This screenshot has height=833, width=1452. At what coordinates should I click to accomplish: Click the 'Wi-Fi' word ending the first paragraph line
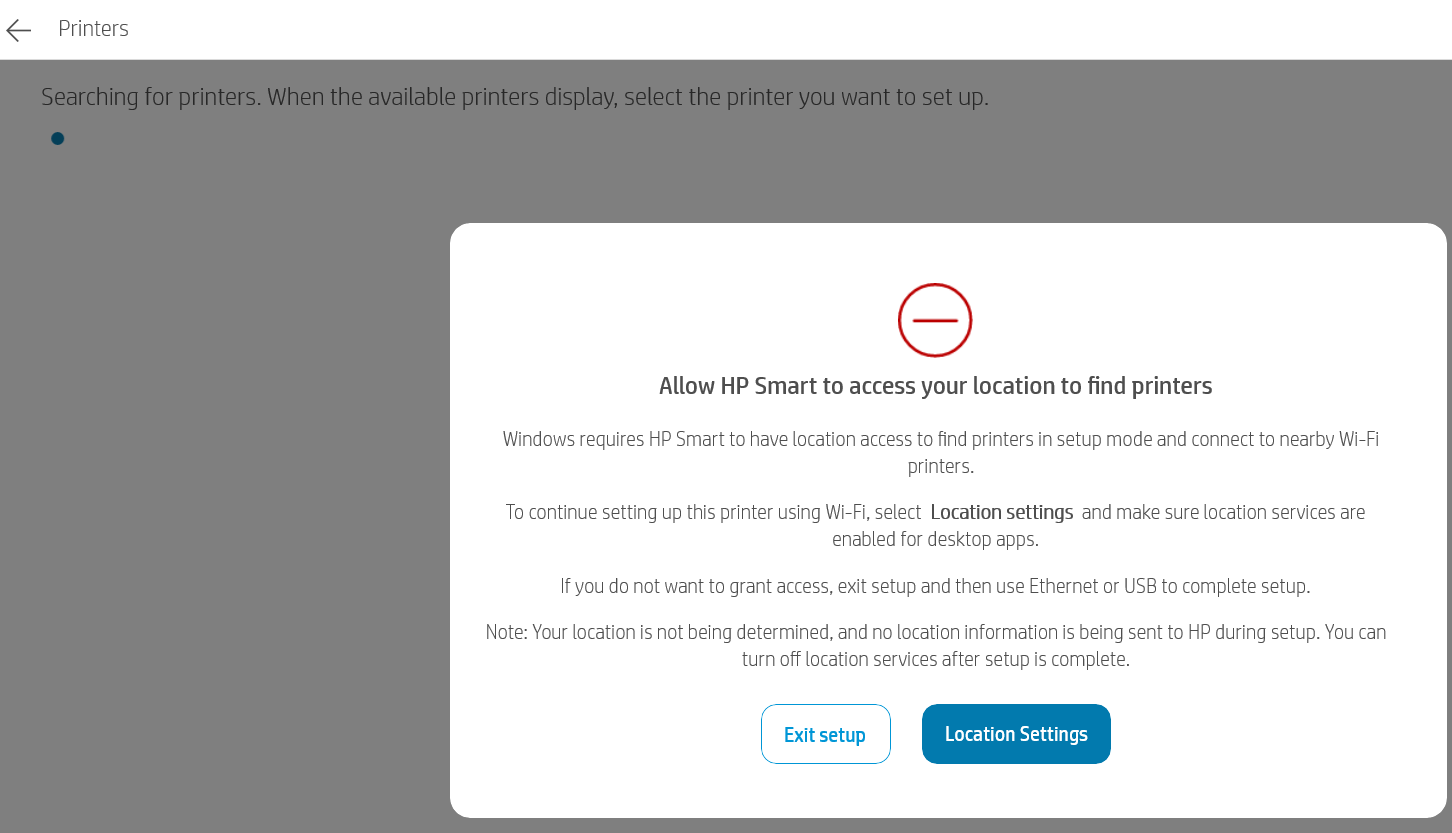point(1359,439)
